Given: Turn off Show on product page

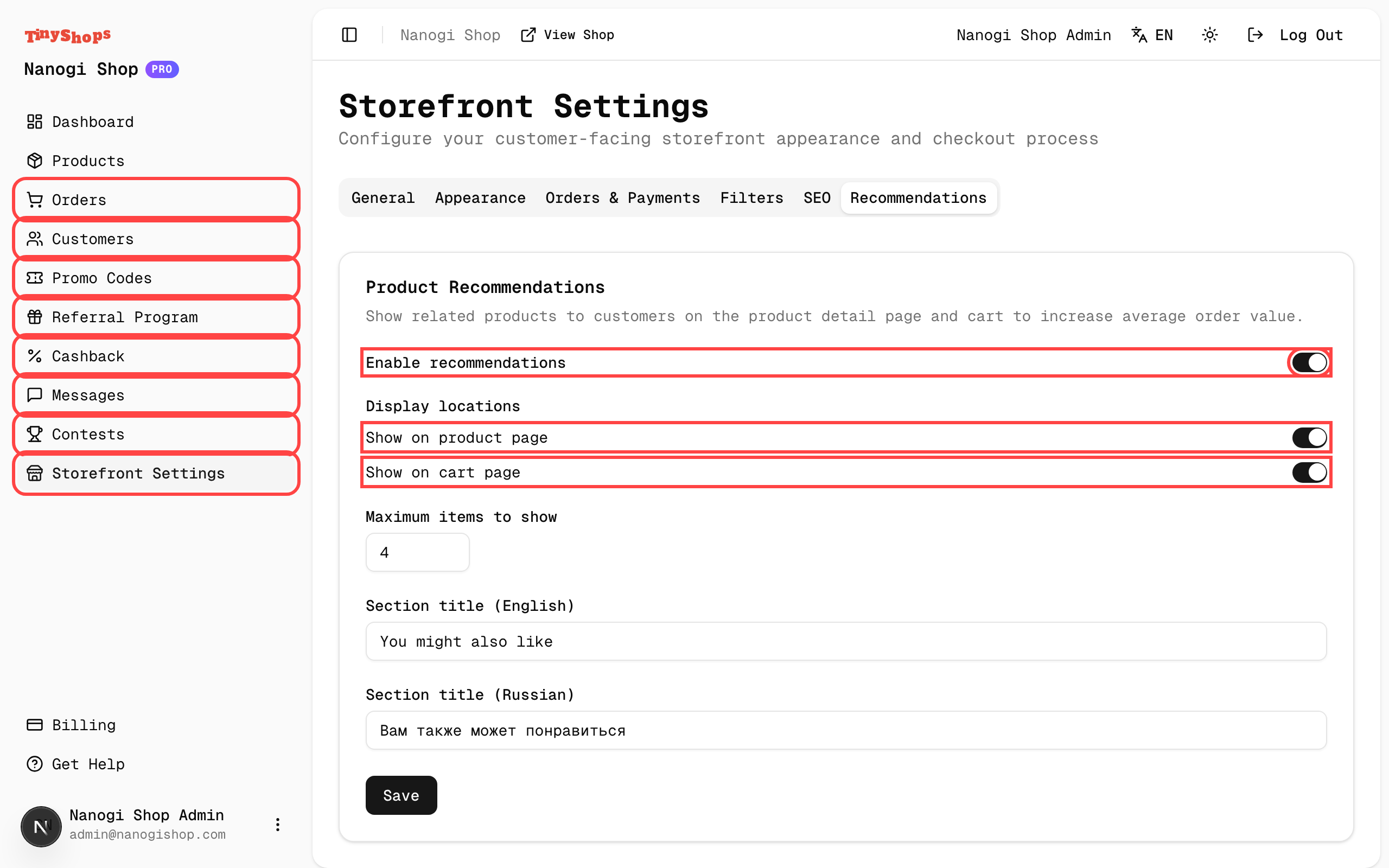Looking at the screenshot, I should (x=1309, y=437).
